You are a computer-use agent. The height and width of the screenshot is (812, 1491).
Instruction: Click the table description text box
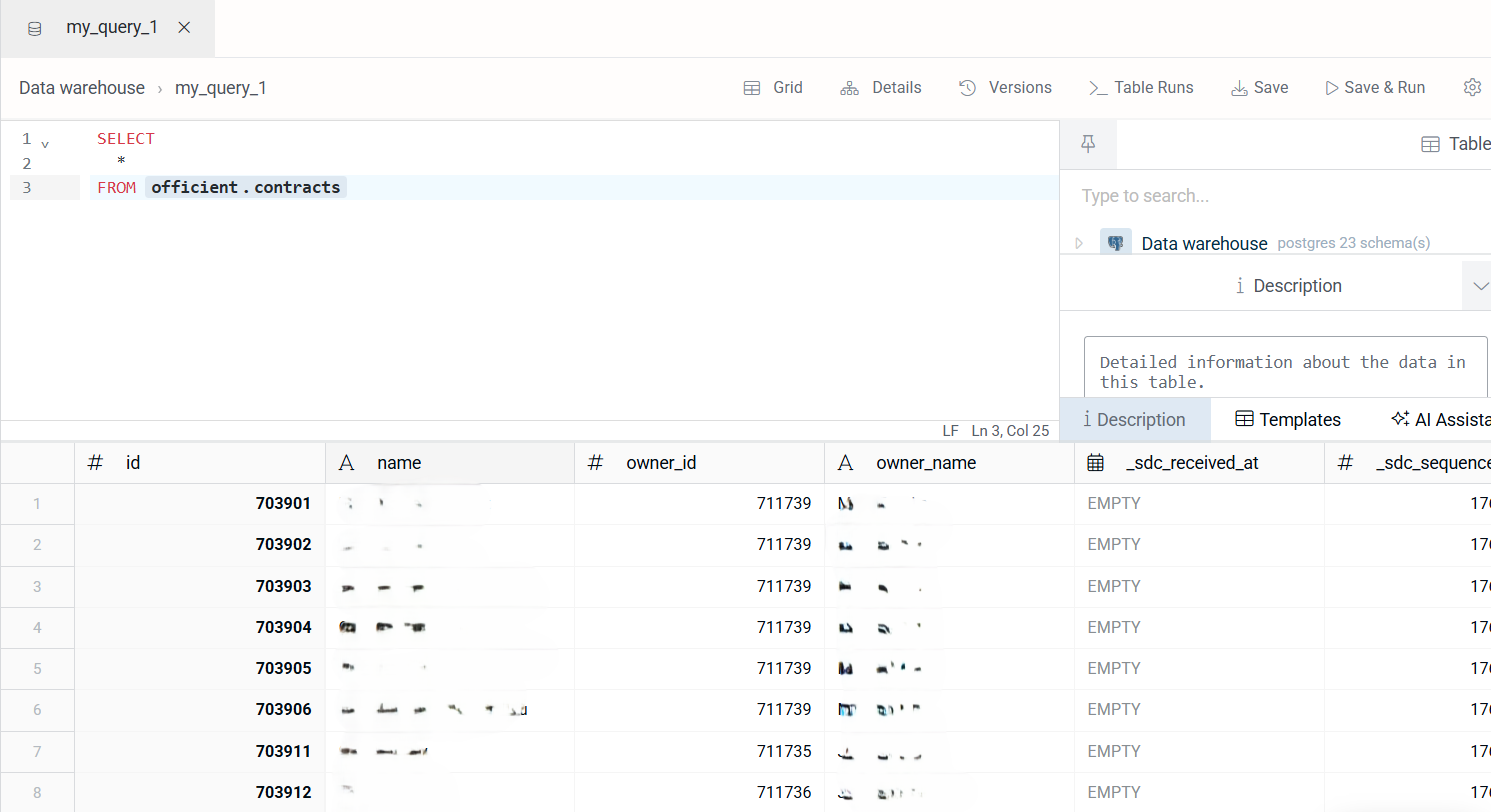pyautogui.click(x=1286, y=366)
